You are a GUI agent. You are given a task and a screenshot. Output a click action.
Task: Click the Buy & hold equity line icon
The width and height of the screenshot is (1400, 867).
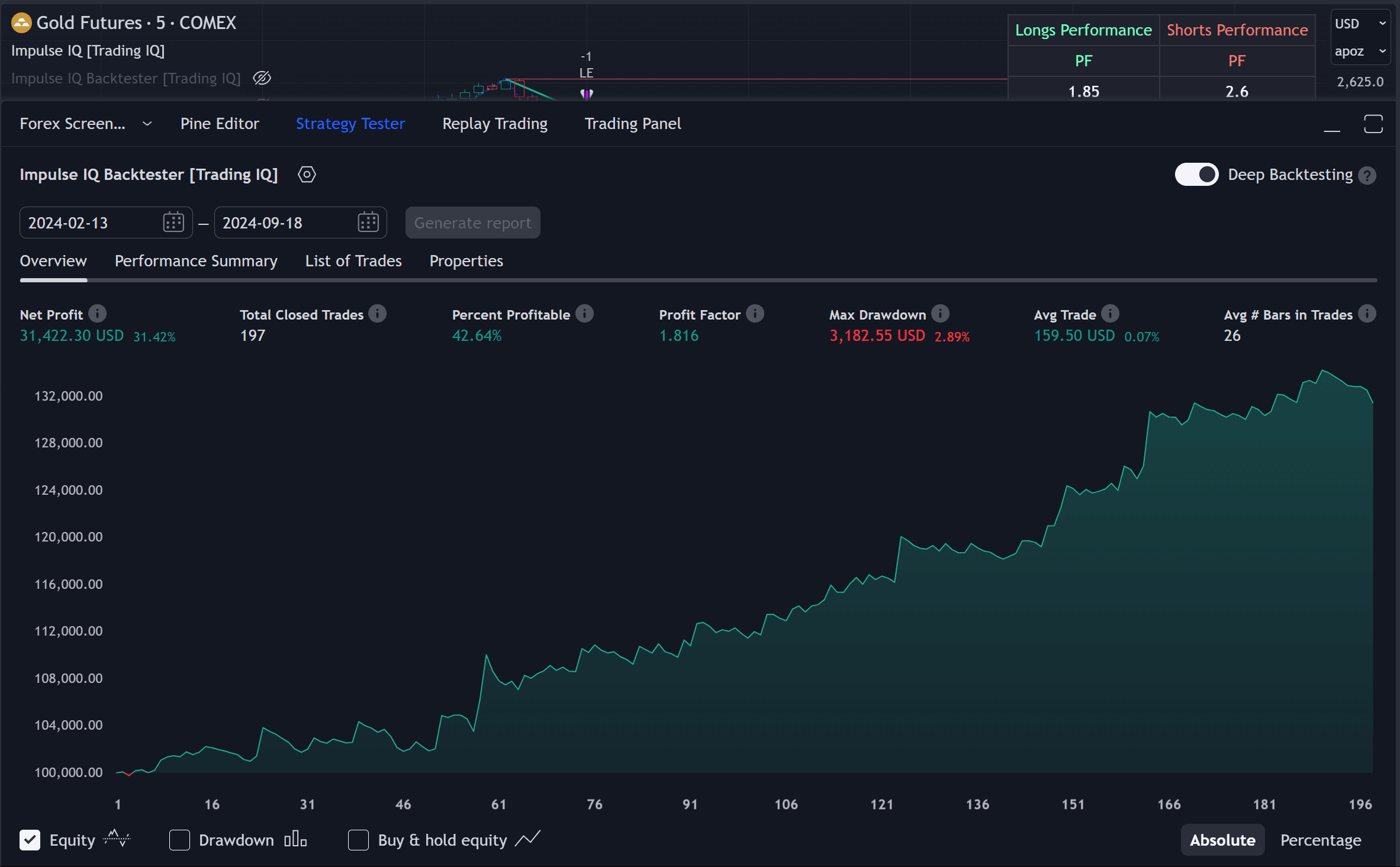(x=527, y=839)
